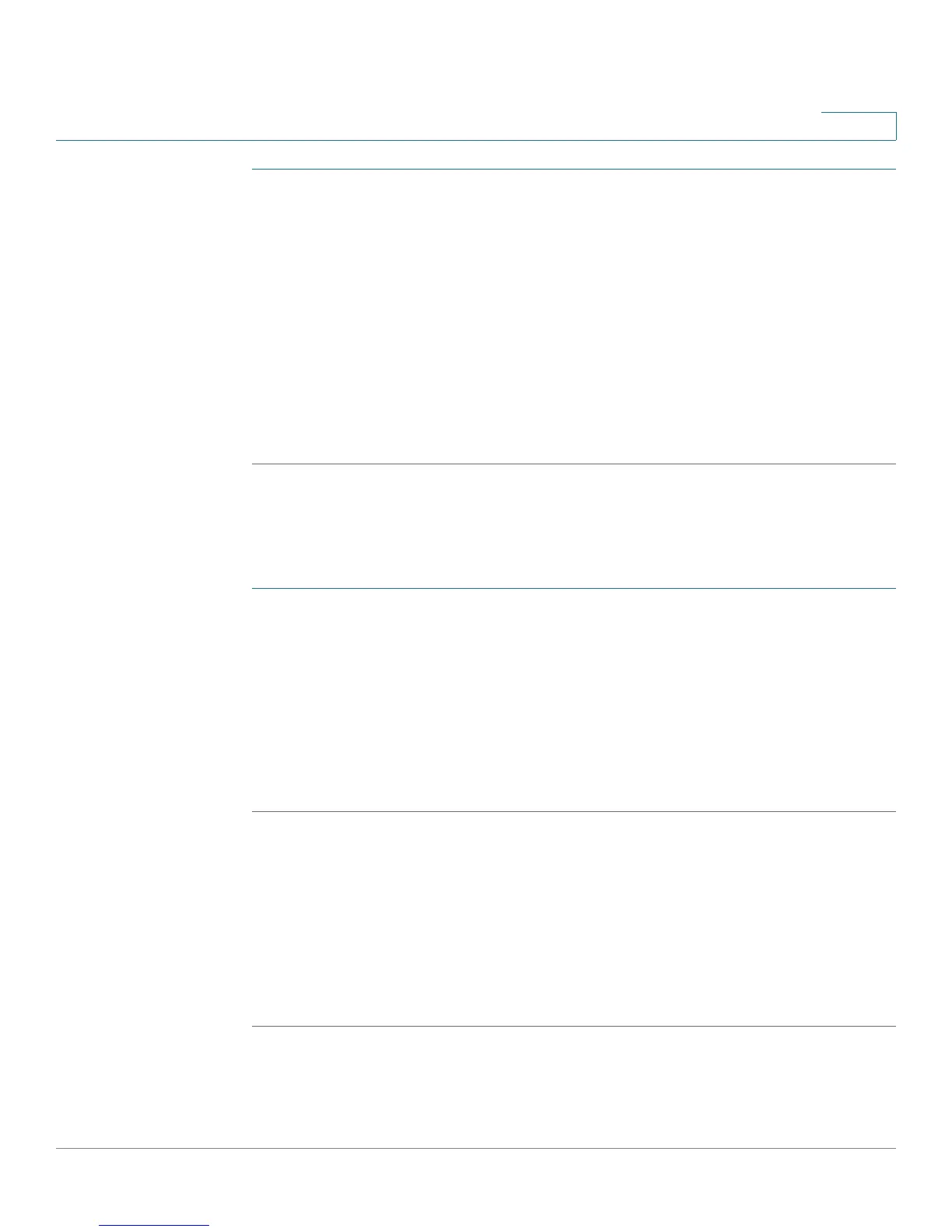952x1232 pixels.
Task: Click the topmost table border line
Action: tap(574, 169)
